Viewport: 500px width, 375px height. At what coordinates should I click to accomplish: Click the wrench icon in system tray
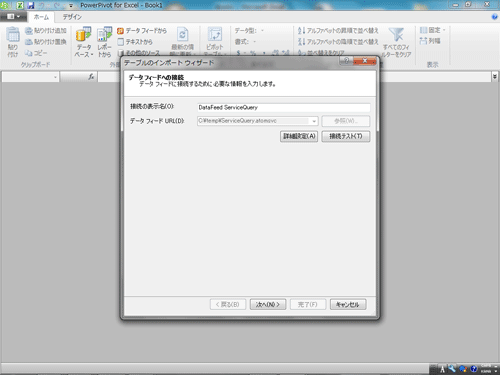coord(452,369)
